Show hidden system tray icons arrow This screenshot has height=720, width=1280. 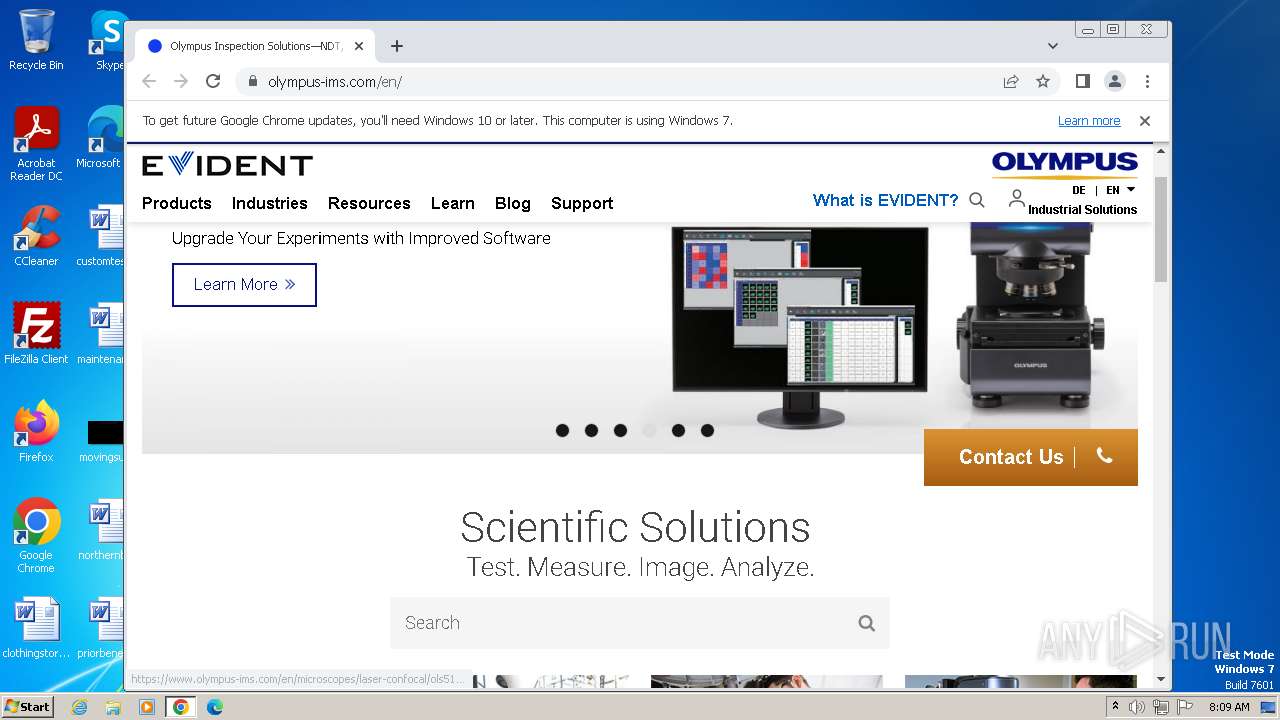[1115, 707]
